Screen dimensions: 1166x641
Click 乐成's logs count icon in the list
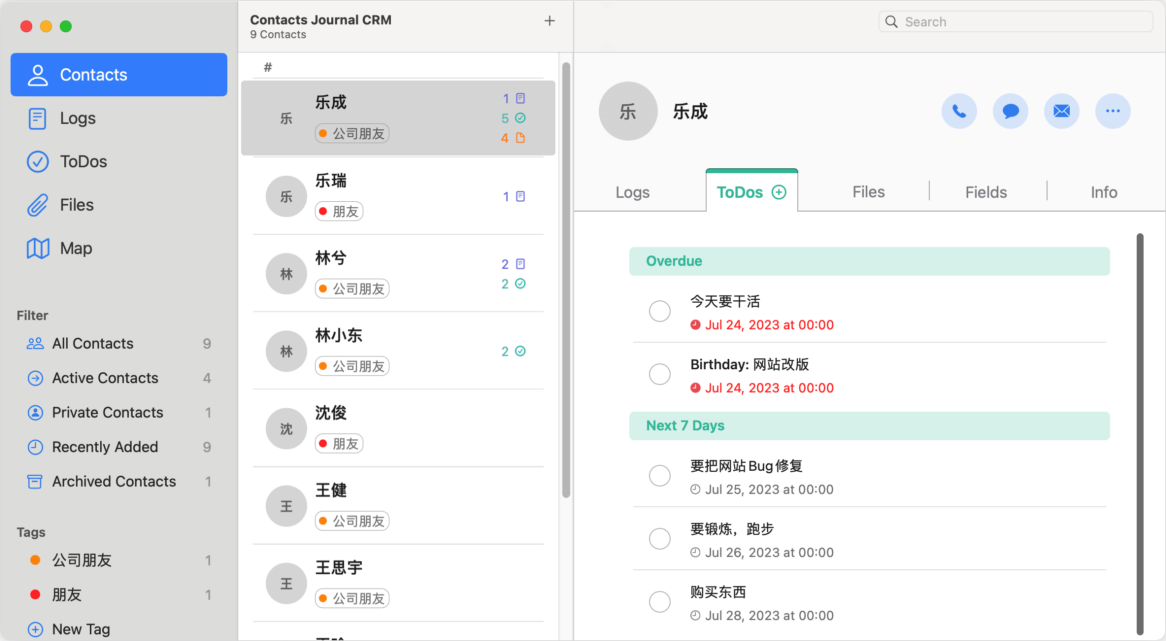(x=521, y=98)
